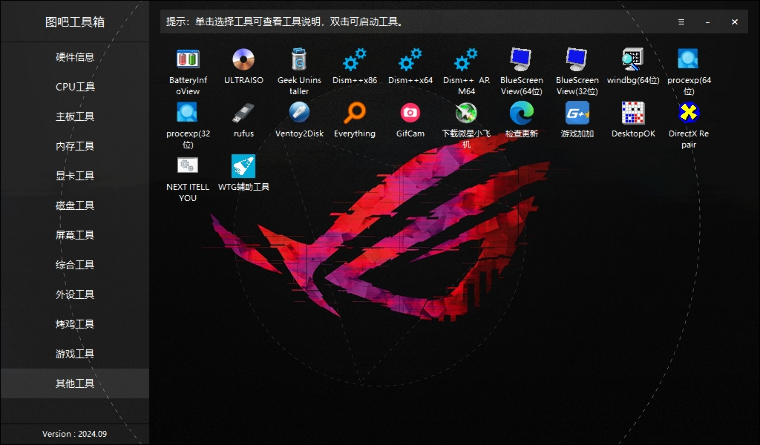The height and width of the screenshot is (445, 760).
Task: Select the BatteryInfoView tool icon
Action: 188,59
